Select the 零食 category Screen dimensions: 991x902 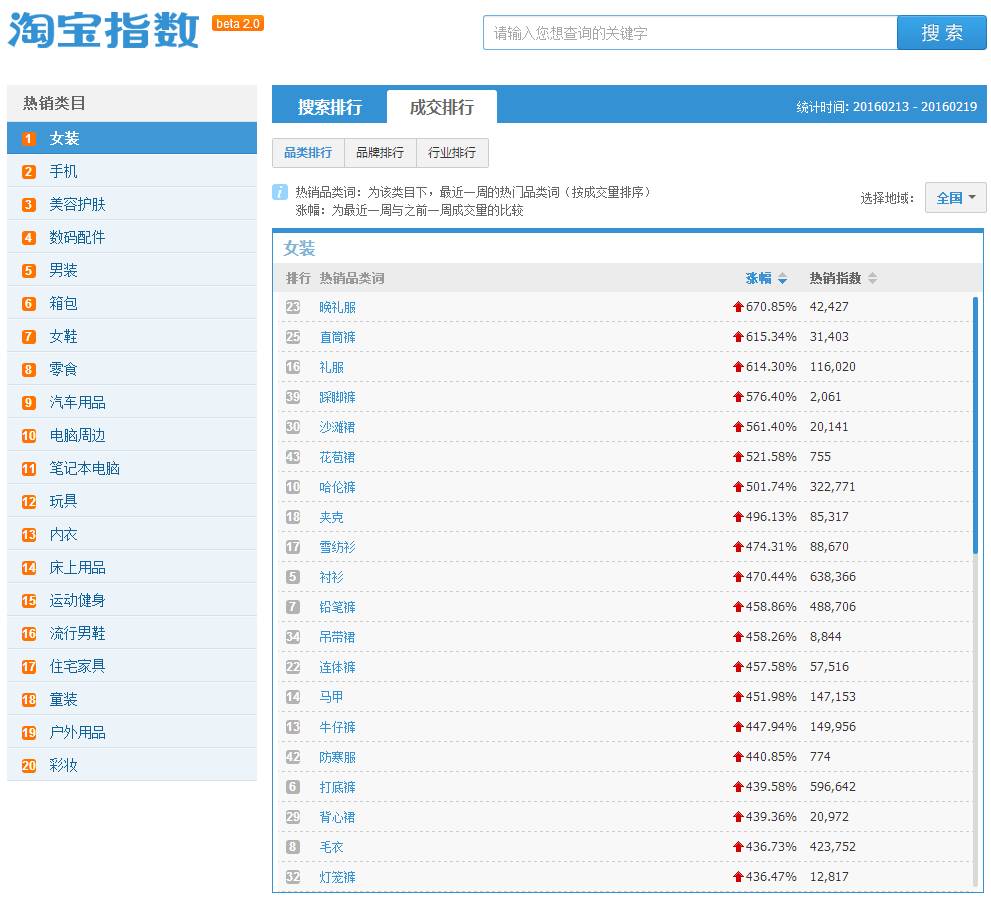coord(132,369)
